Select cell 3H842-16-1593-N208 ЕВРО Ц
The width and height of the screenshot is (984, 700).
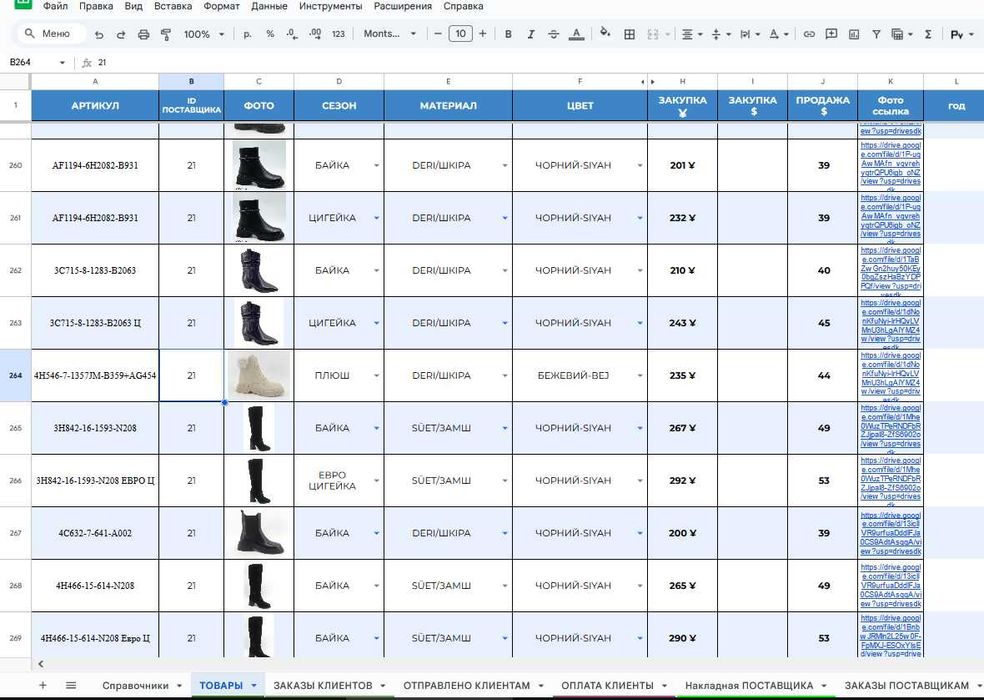pyautogui.click(x=95, y=481)
